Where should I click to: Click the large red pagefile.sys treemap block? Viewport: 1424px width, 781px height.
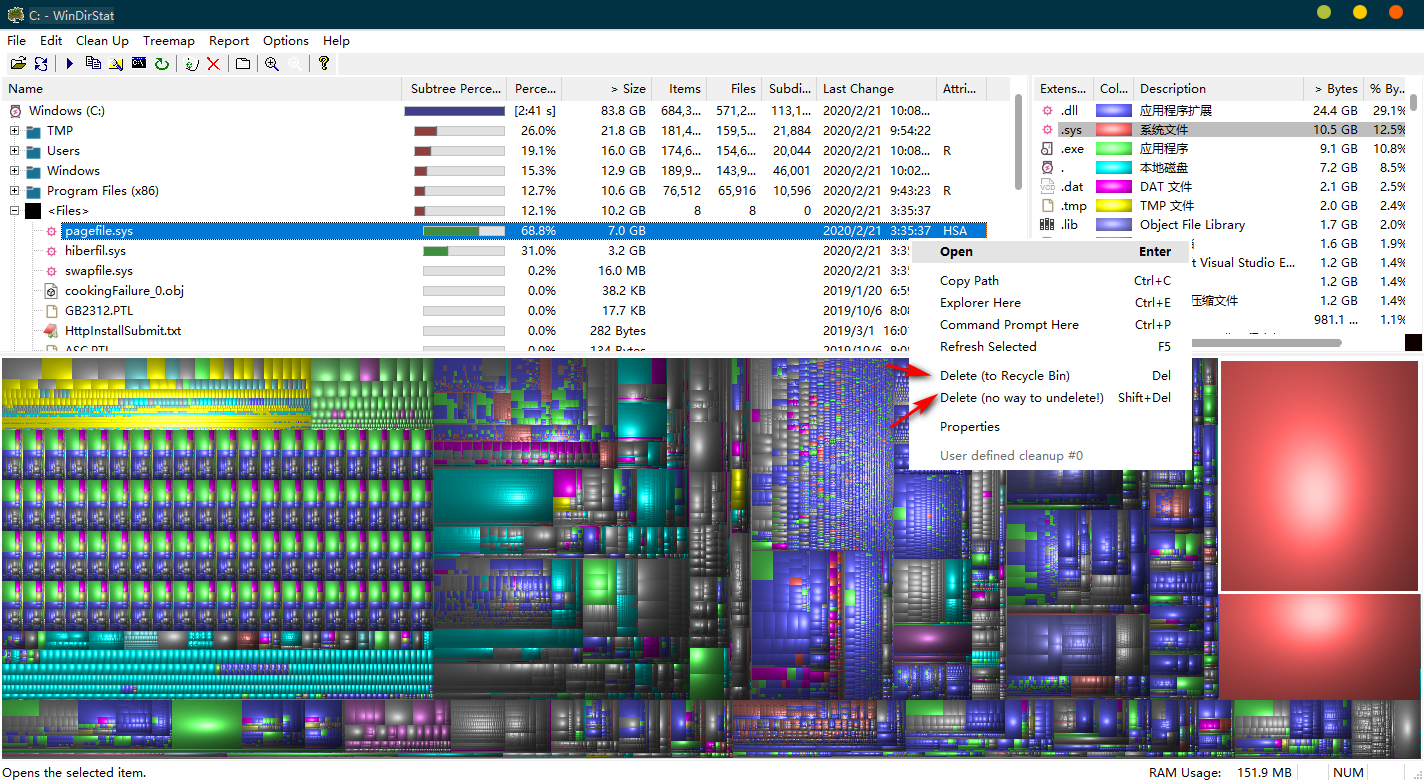[1319, 476]
